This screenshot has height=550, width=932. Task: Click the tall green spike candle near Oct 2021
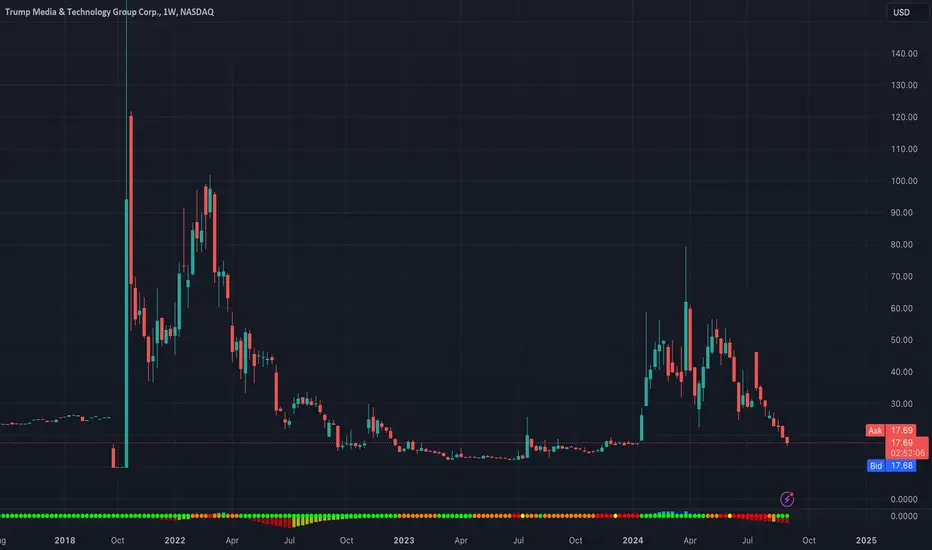pos(126,333)
